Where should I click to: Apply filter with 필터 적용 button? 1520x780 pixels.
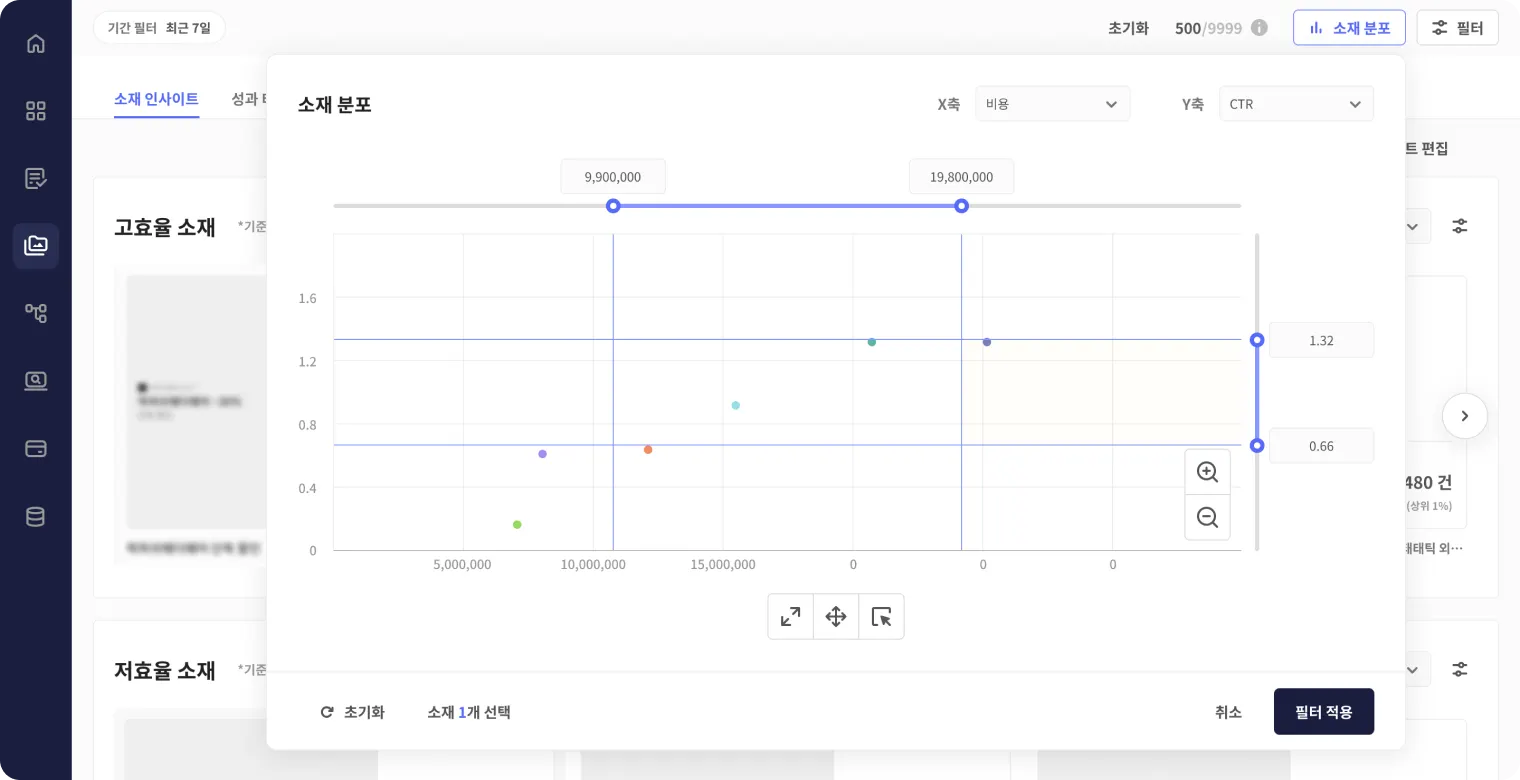[x=1323, y=712]
